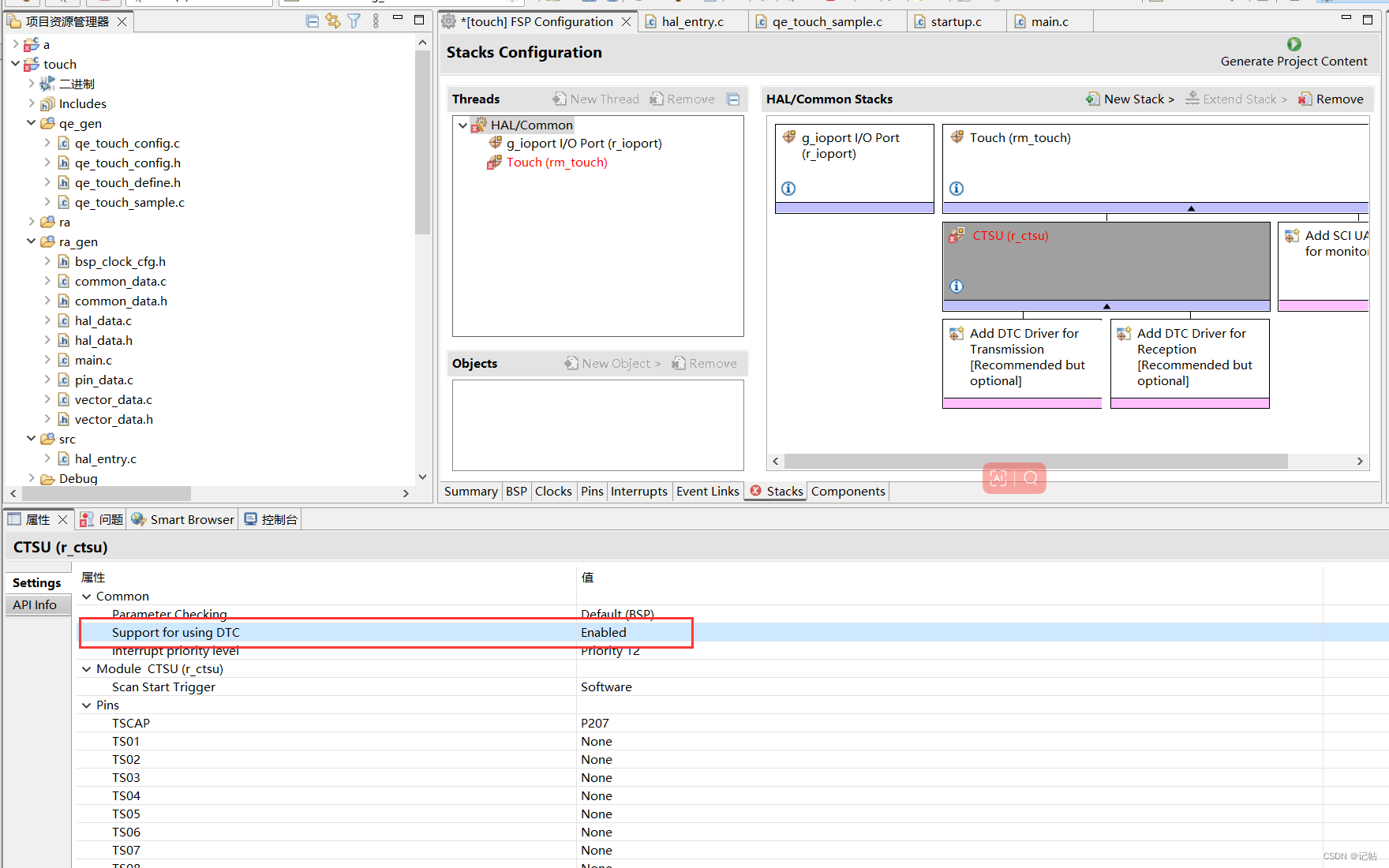Collapse all in project explorer toolbar
The image size is (1389, 868).
[x=313, y=21]
